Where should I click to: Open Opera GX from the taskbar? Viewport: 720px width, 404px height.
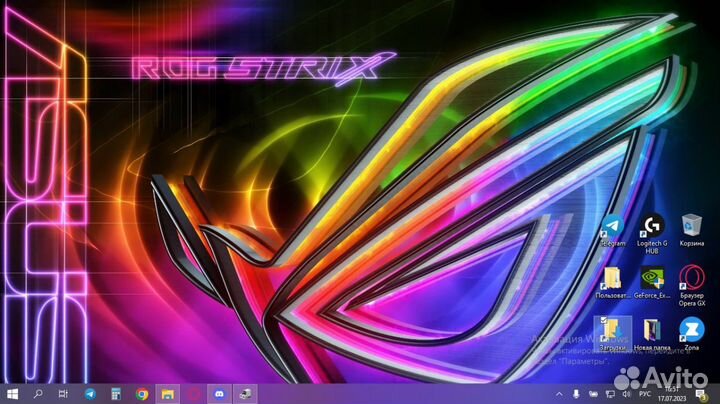pos(193,394)
